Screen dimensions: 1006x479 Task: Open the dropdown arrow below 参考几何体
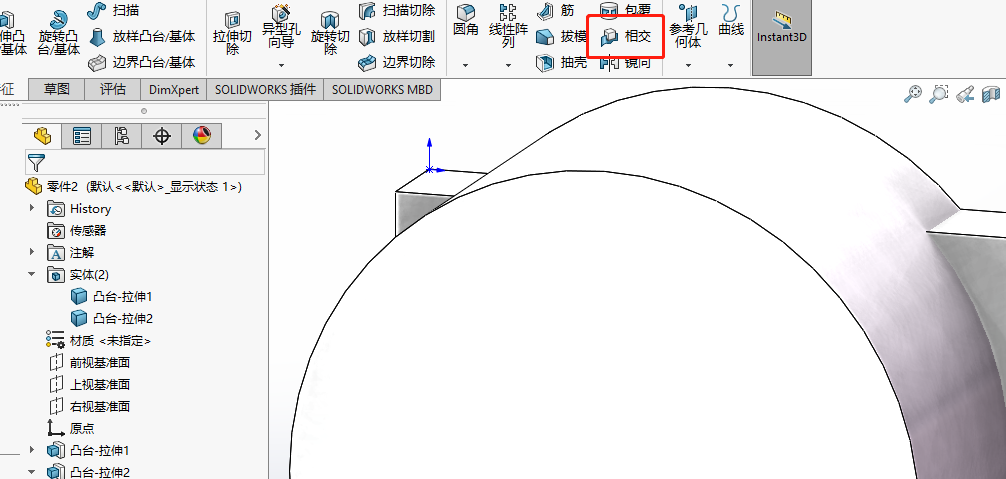click(688, 65)
